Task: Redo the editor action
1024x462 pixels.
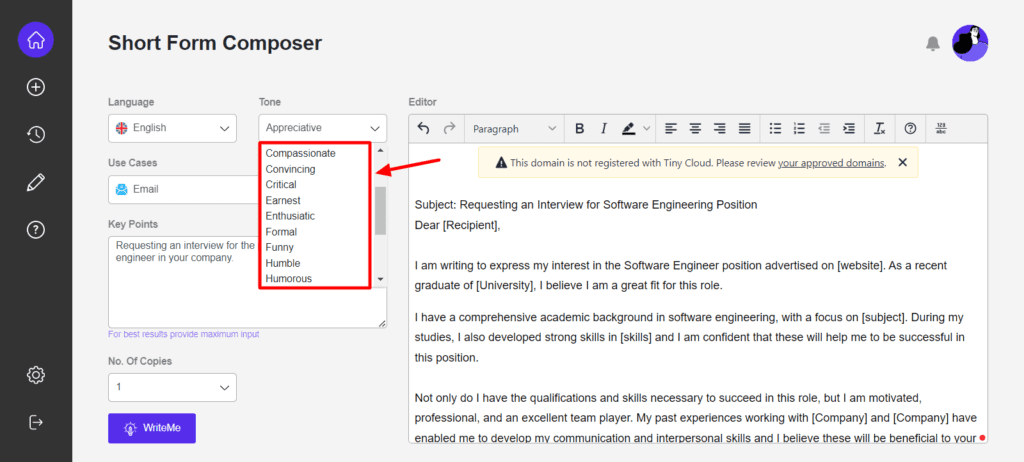Action: [x=449, y=129]
